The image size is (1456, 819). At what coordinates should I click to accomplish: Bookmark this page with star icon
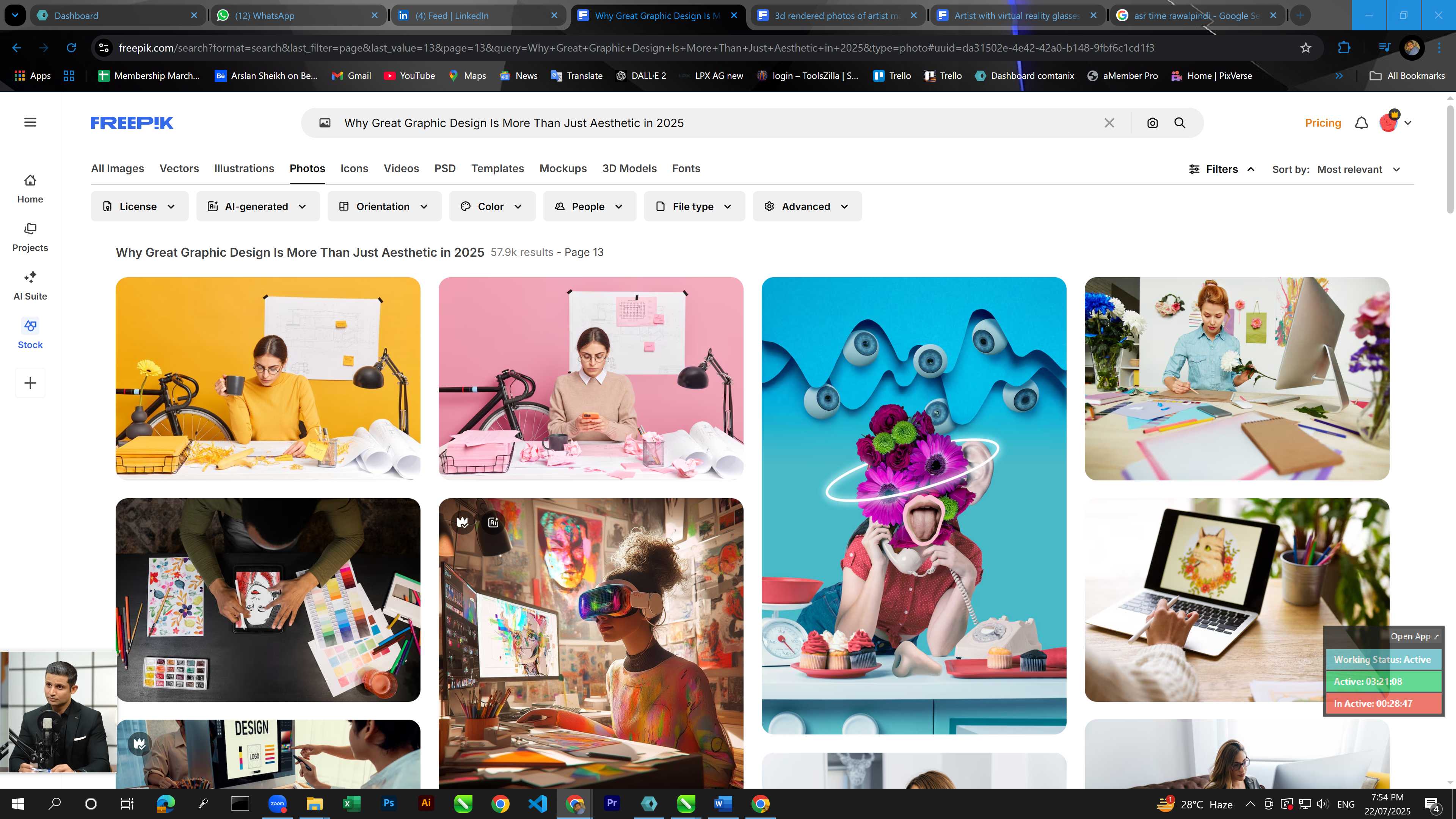(1305, 47)
